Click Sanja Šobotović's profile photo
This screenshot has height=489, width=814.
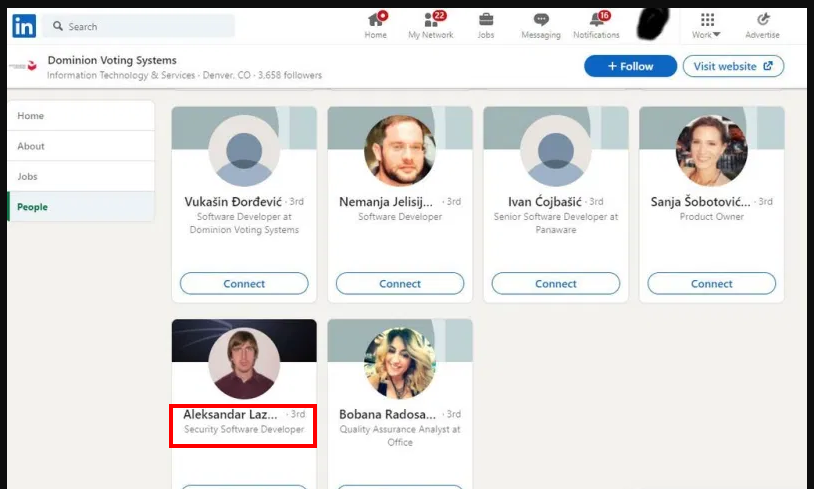pos(711,151)
